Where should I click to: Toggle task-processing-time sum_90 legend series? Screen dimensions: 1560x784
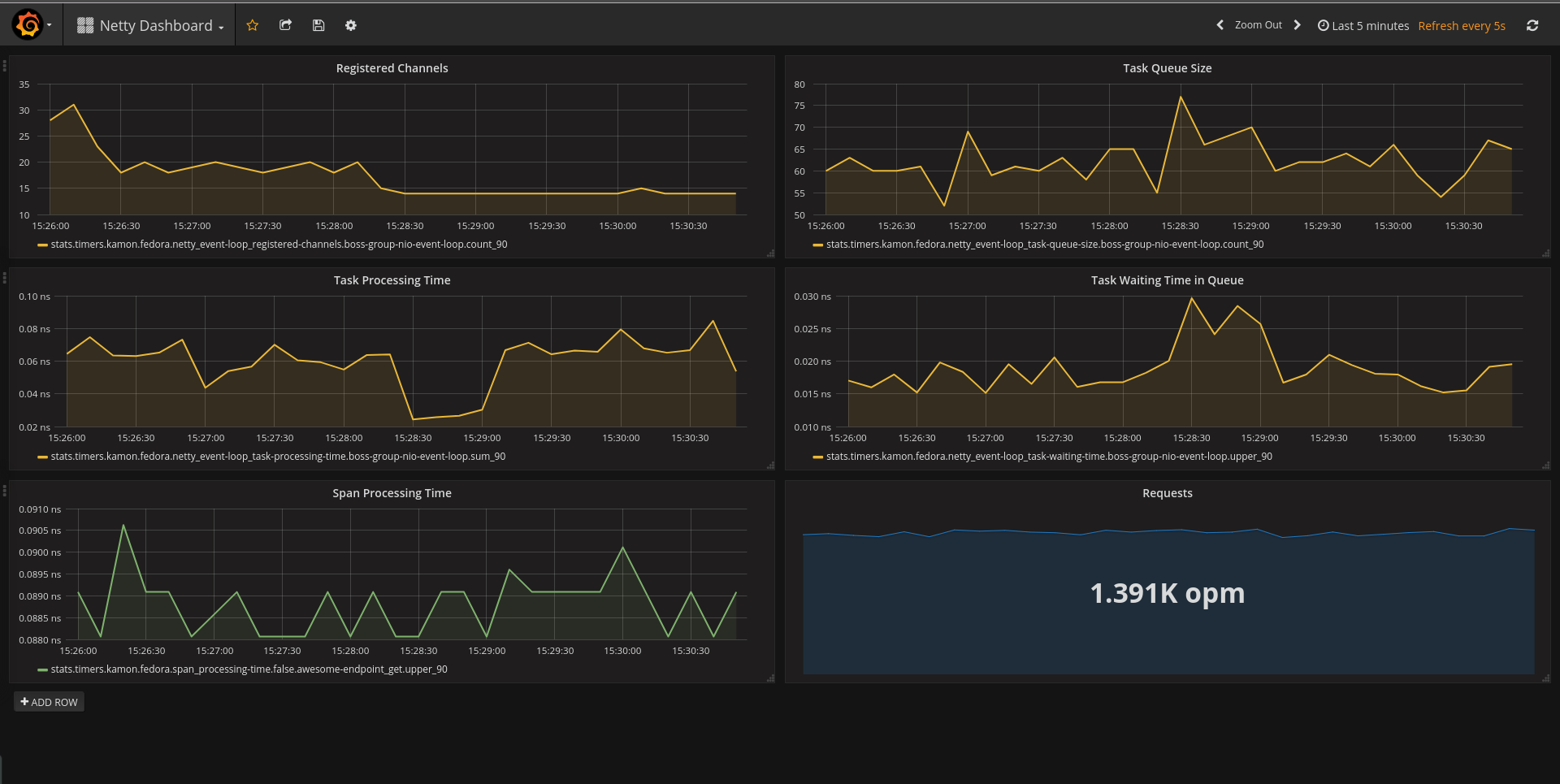(278, 457)
